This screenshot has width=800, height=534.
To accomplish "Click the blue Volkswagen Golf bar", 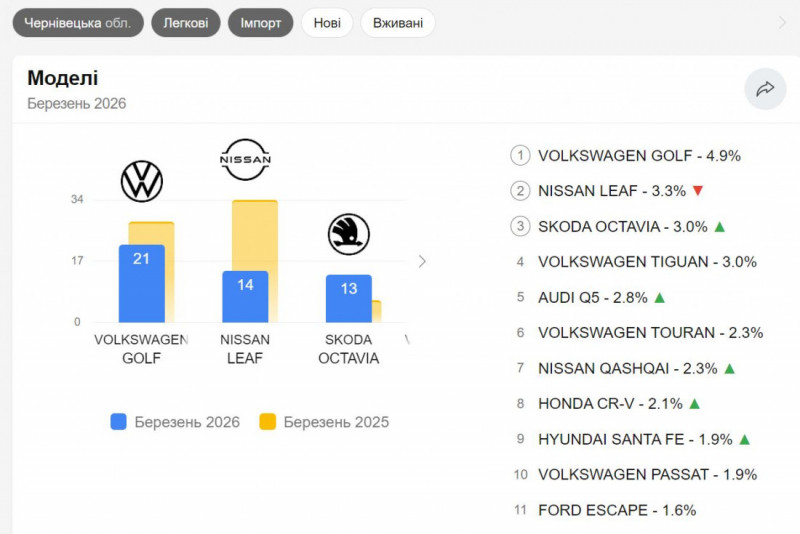I will (x=141, y=285).
